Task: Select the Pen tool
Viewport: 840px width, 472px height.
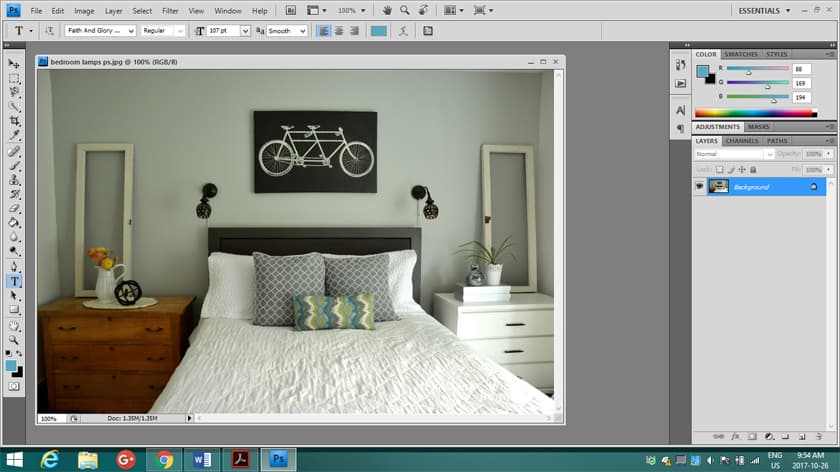Action: pyautogui.click(x=14, y=267)
